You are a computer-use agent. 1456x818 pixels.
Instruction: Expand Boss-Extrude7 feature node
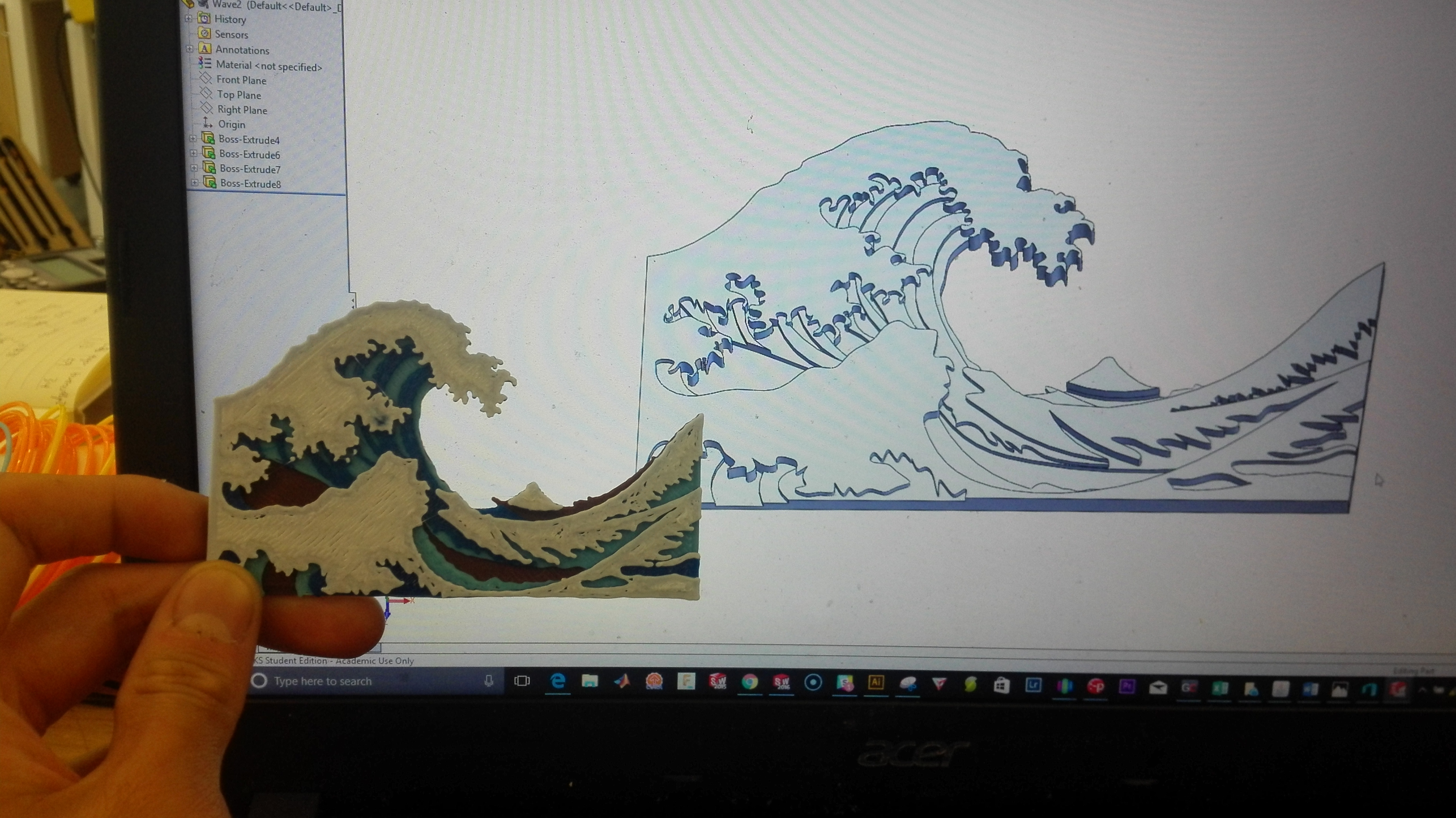click(x=194, y=168)
